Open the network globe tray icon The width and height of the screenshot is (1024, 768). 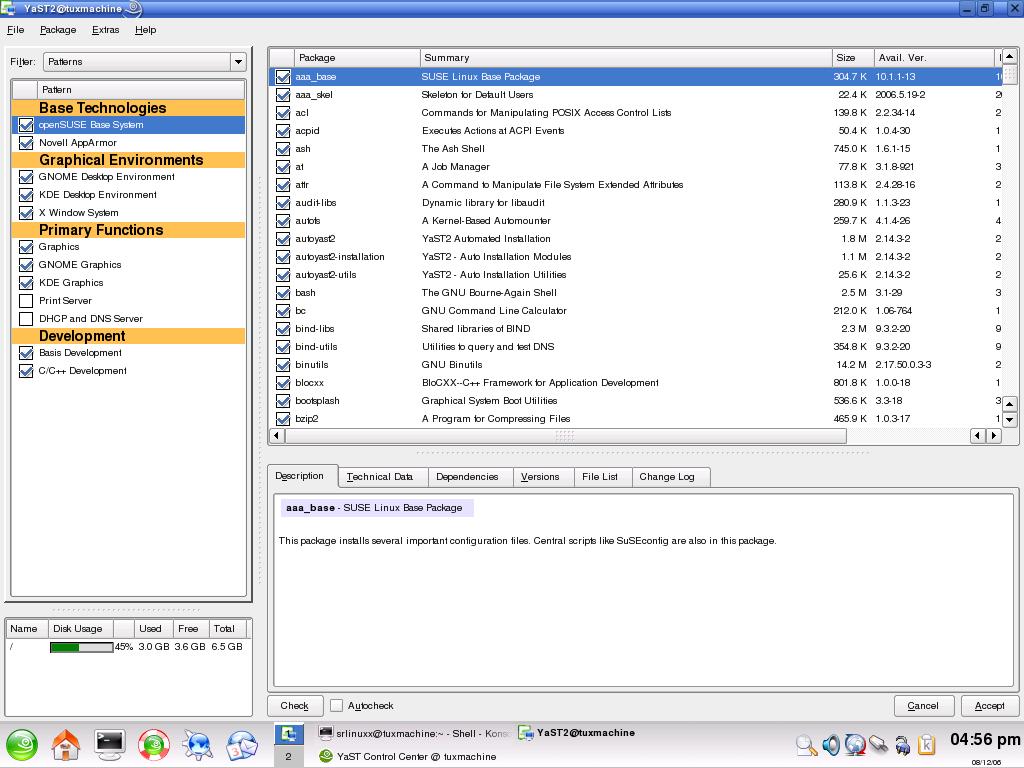click(855, 744)
